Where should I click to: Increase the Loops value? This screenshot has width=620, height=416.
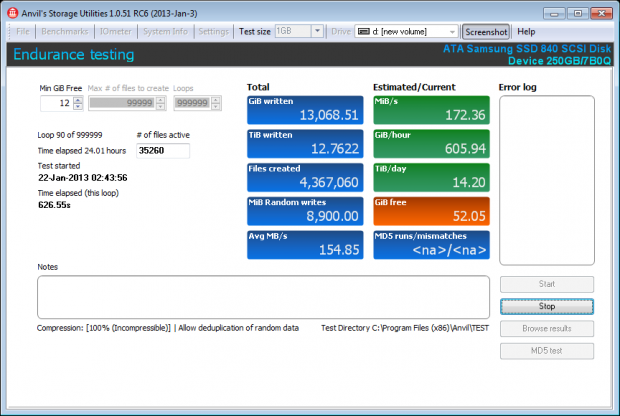216,100
